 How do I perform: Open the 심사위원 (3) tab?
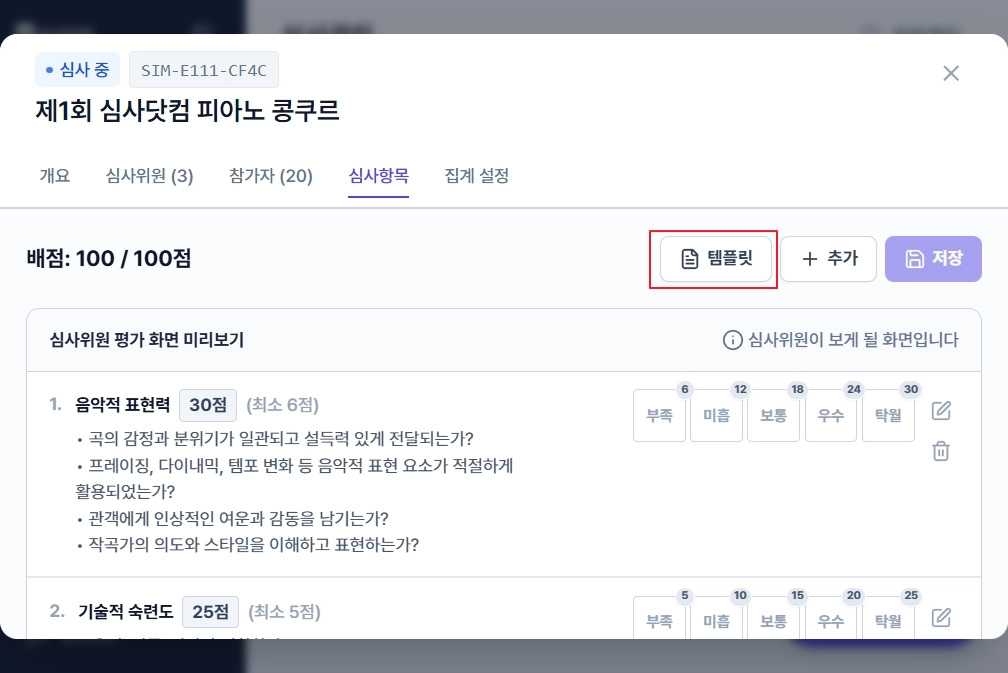(x=149, y=176)
